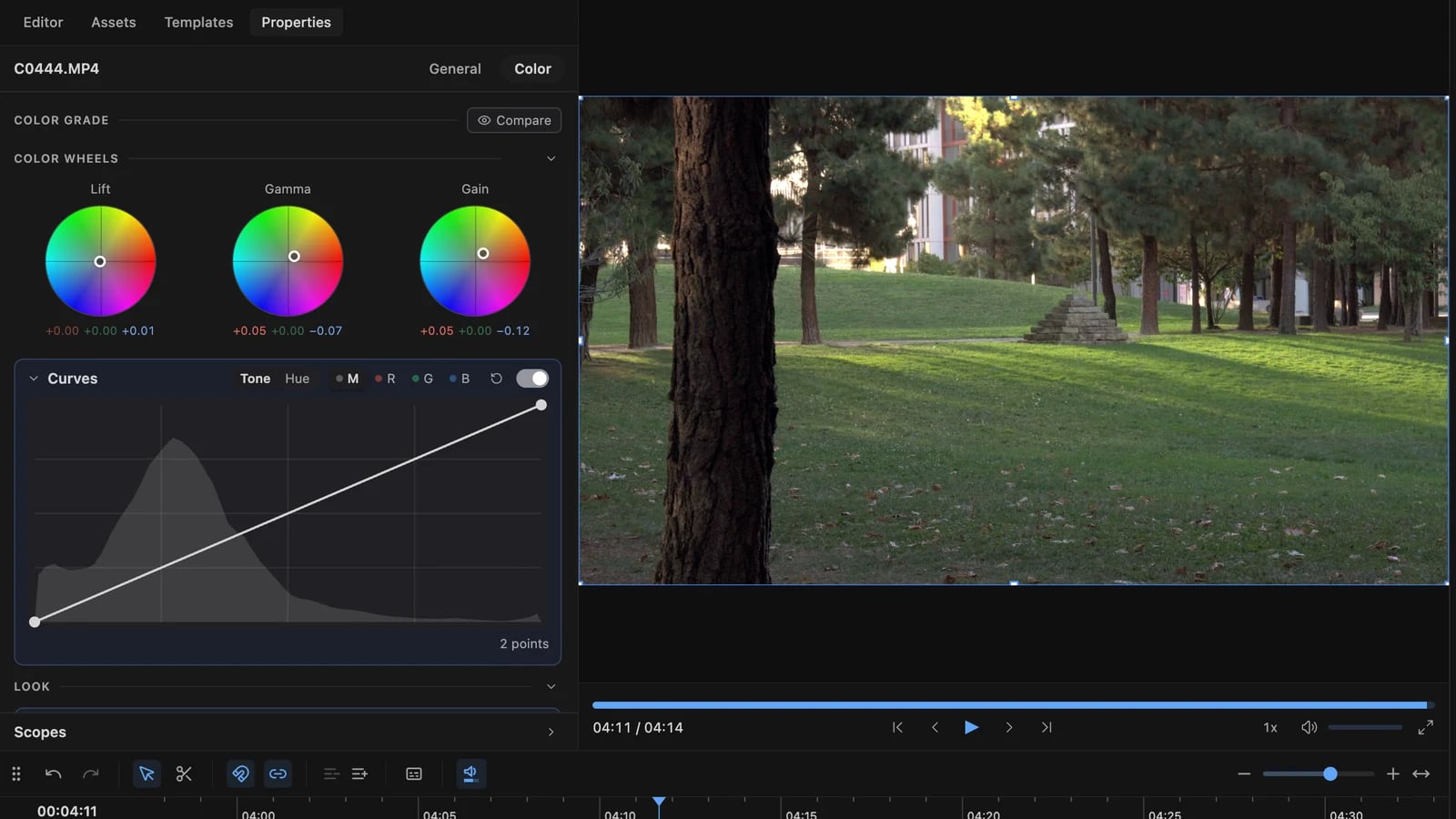Collapse the Look section chevron
This screenshot has width=1456, height=819.
(x=551, y=686)
